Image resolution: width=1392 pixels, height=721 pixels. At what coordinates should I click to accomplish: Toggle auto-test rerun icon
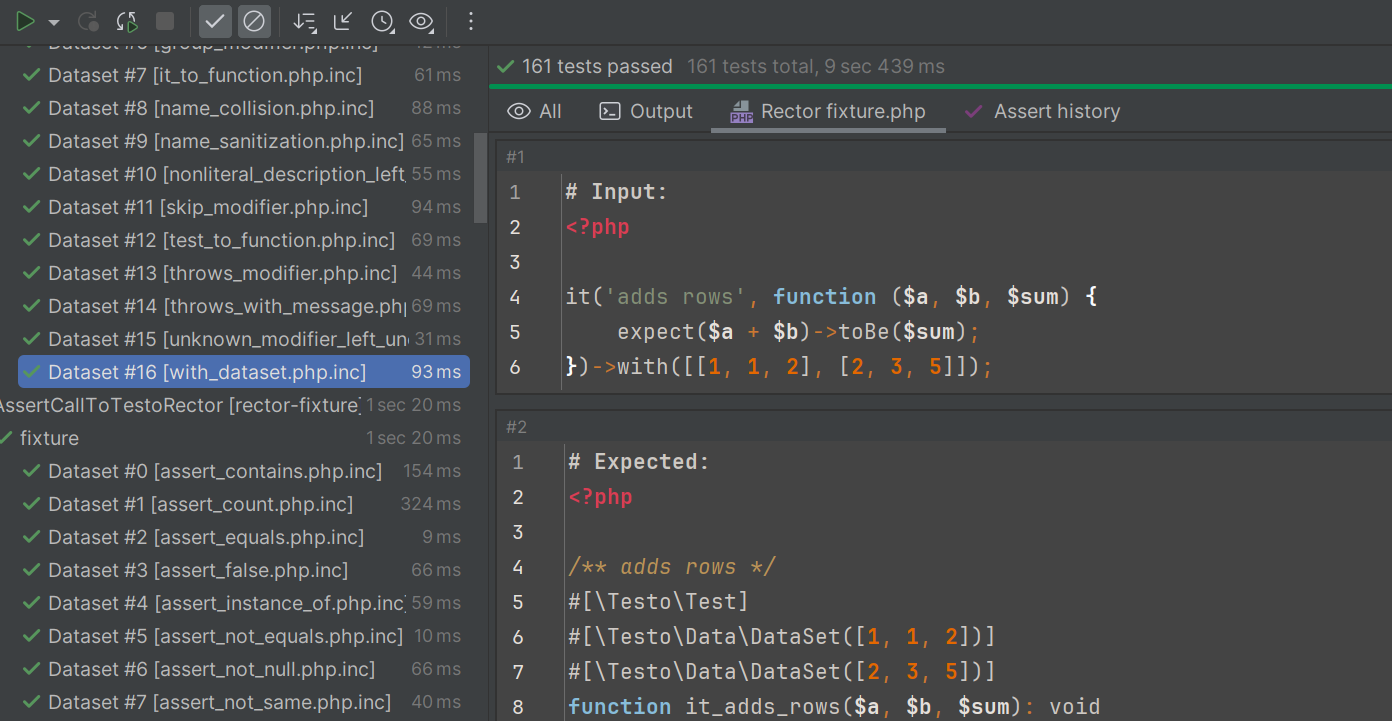pos(127,21)
